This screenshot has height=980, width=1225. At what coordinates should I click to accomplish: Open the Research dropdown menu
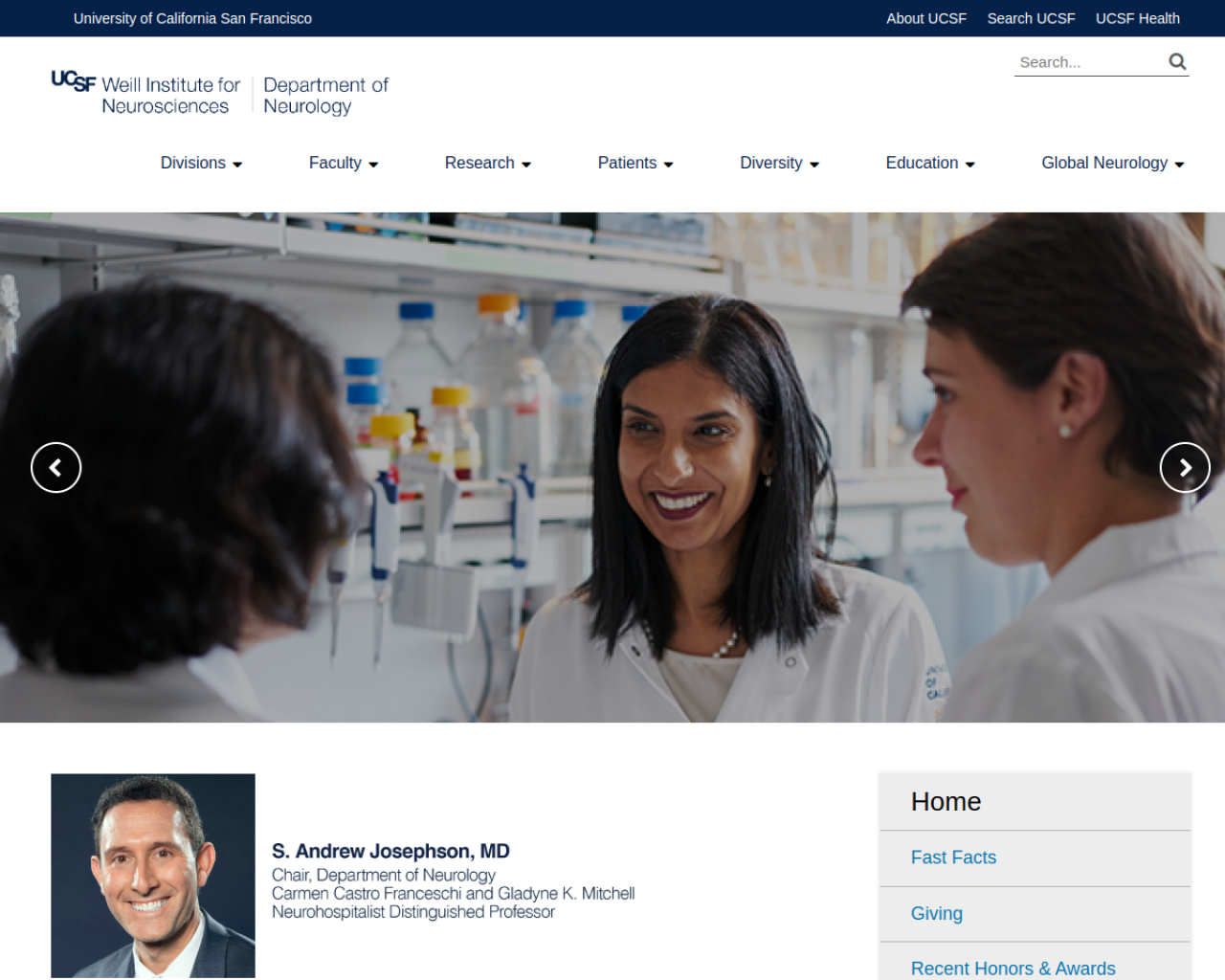click(x=488, y=163)
